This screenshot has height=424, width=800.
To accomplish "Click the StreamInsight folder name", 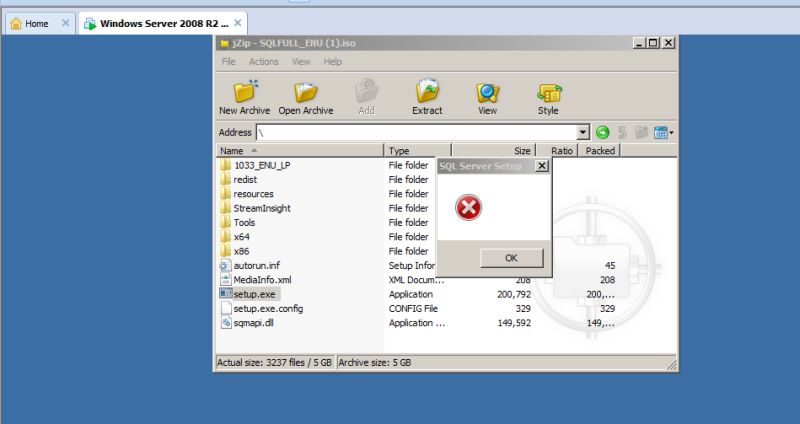I will click(262, 208).
